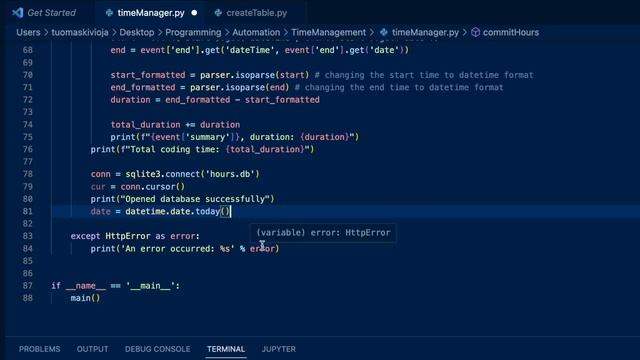
Task: Click the Python file icon on createTable.py tab
Action: (x=218, y=13)
